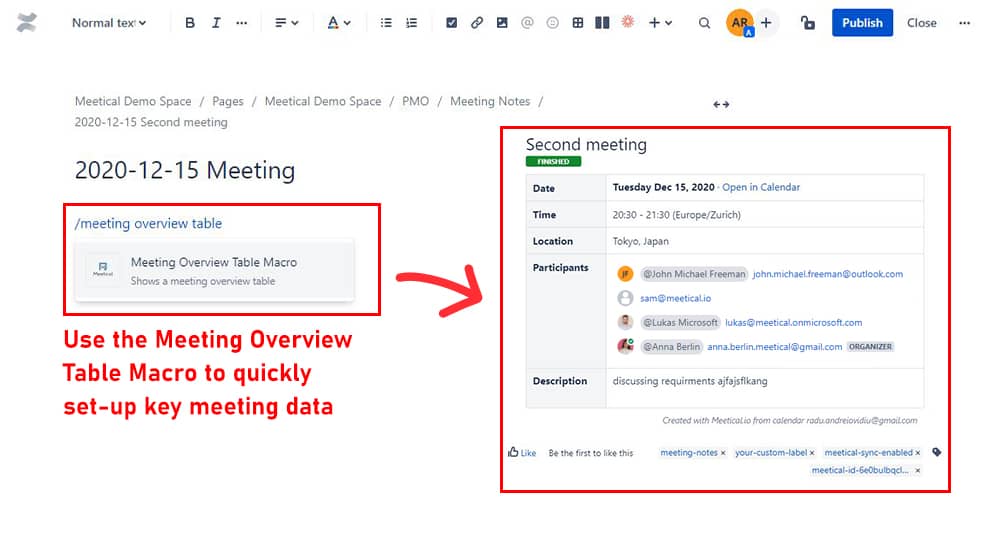The height and width of the screenshot is (542, 1000).
Task: Click the /meeting overview table slash command text
Action: click(x=148, y=223)
